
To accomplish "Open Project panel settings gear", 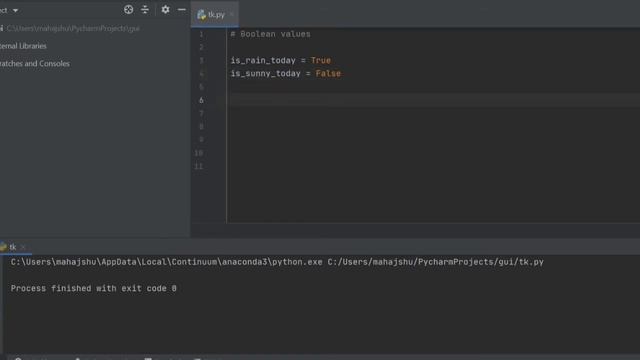I will (x=165, y=9).
